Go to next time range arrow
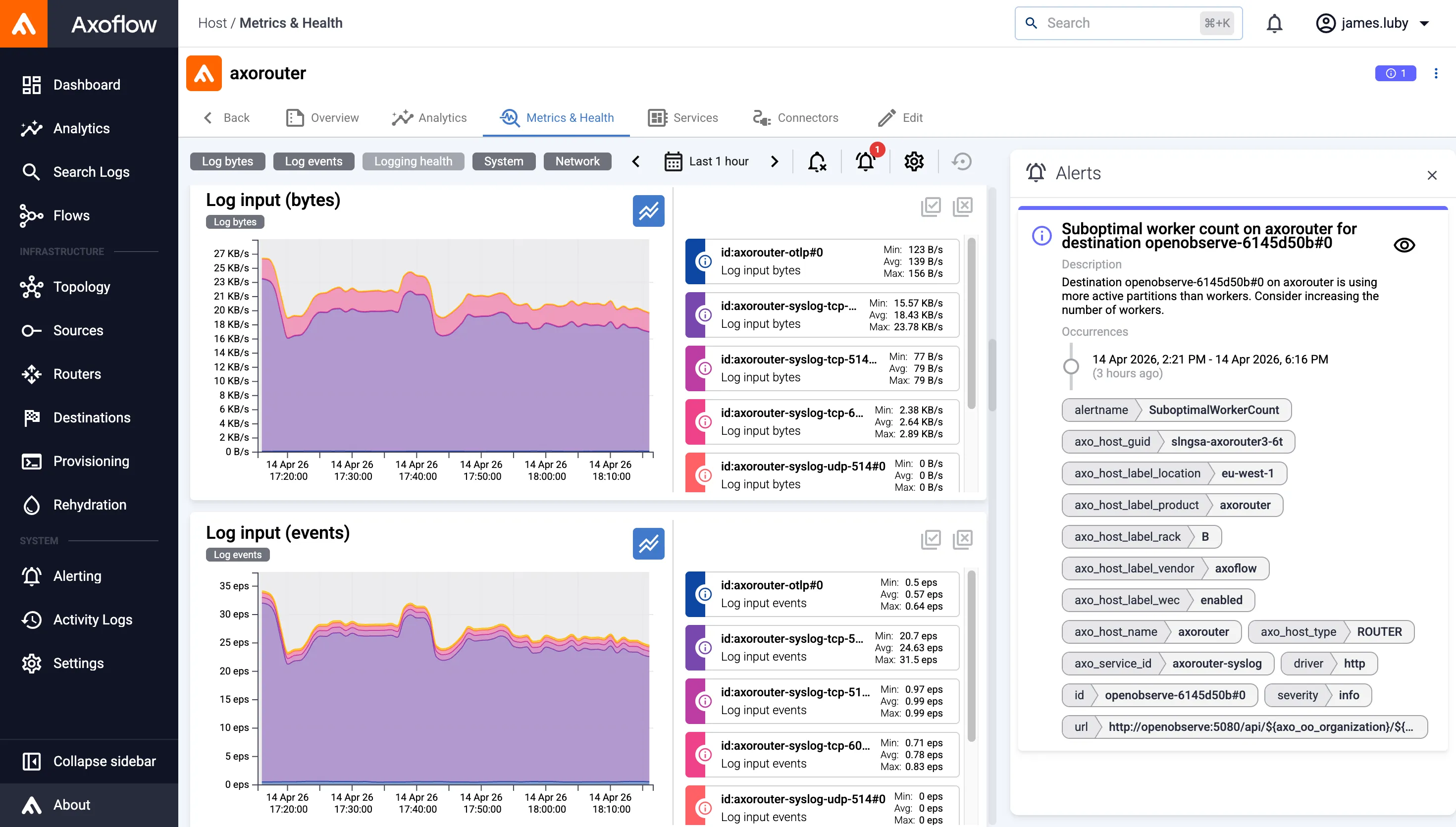Image resolution: width=1456 pixels, height=827 pixels. pyautogui.click(x=775, y=161)
